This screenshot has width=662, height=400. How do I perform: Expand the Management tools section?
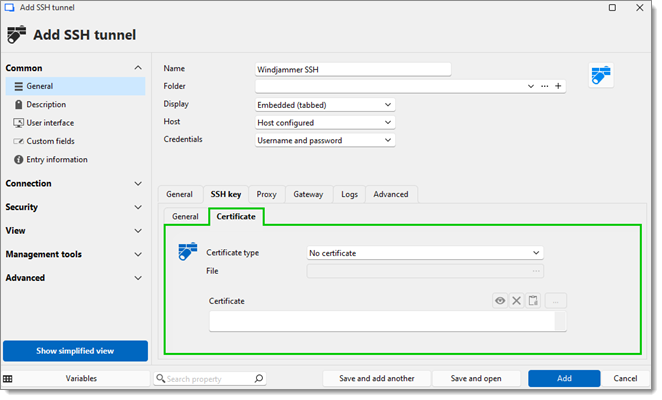75,254
